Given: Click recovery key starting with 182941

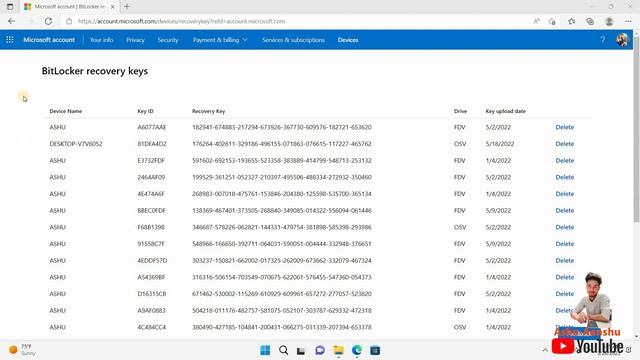Looking at the screenshot, I should coord(282,127).
